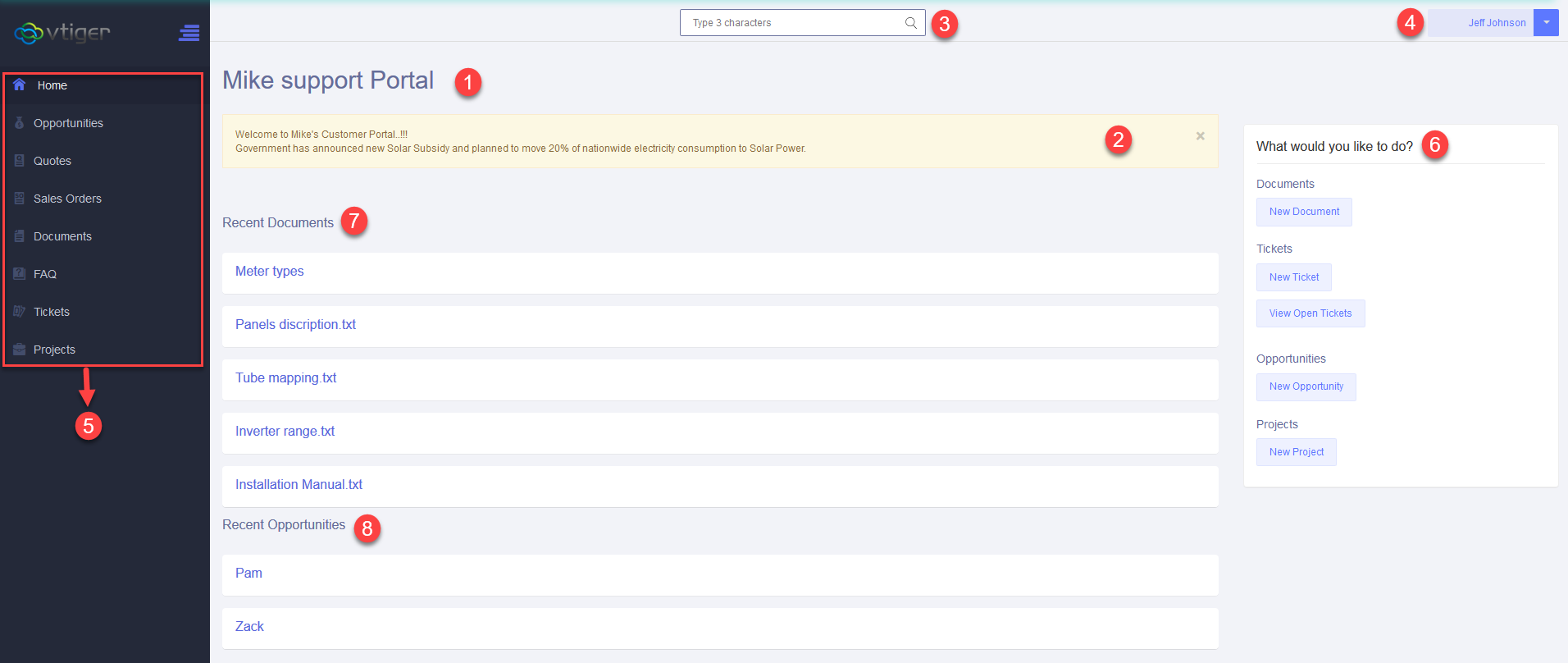The image size is (1568, 663).
Task: Click 'What would you like to do?' title
Action: [x=1334, y=147]
